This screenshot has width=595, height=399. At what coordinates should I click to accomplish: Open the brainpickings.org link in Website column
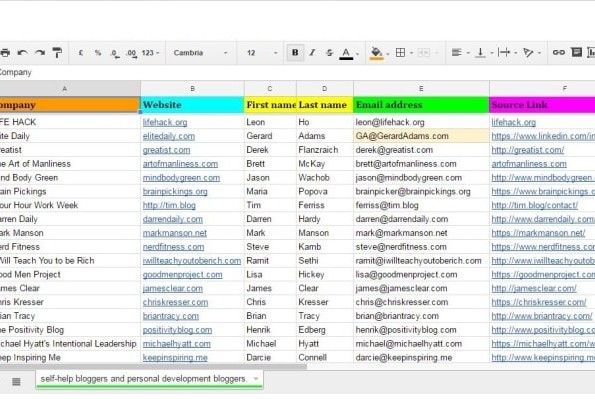tap(175, 192)
